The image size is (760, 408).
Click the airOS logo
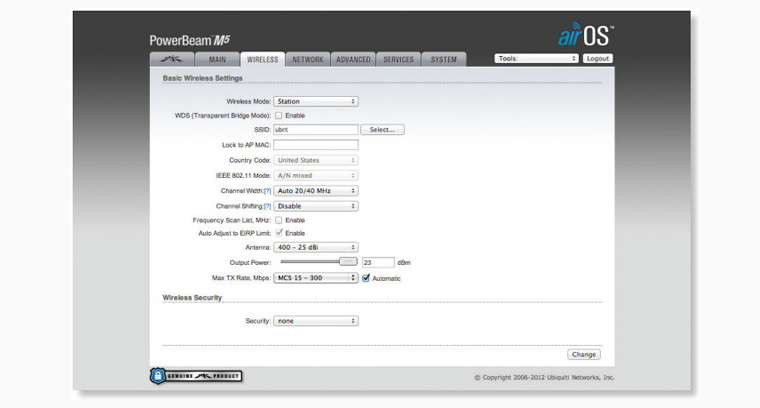point(586,34)
